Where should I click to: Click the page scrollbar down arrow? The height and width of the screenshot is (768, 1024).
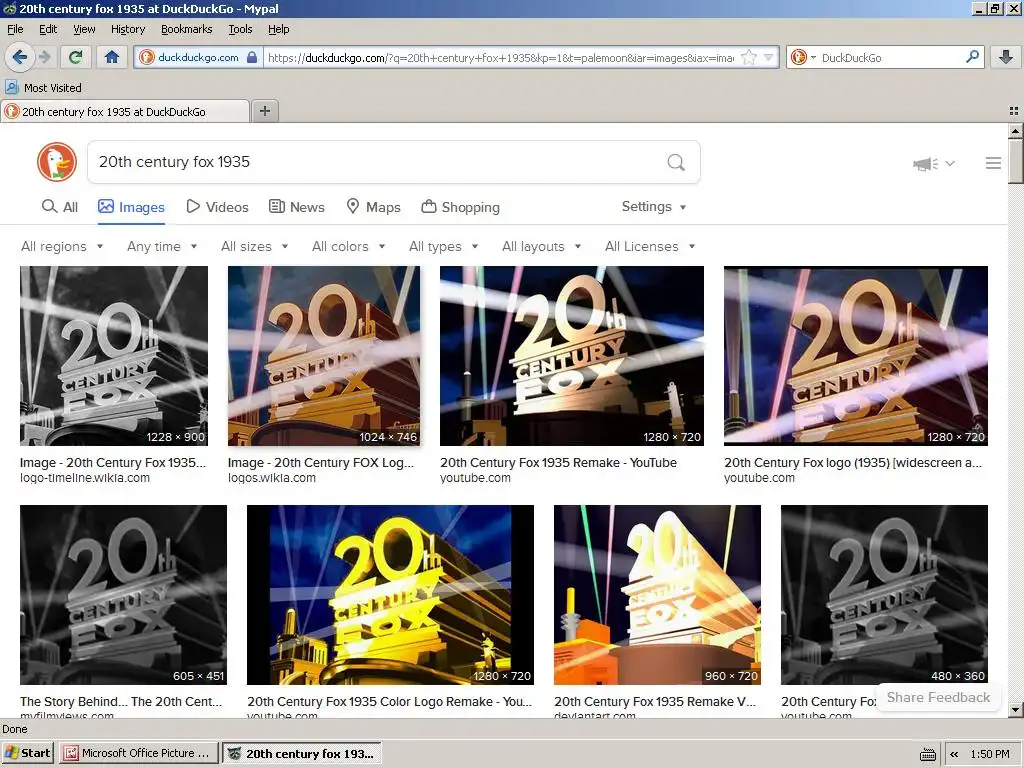coord(1015,709)
